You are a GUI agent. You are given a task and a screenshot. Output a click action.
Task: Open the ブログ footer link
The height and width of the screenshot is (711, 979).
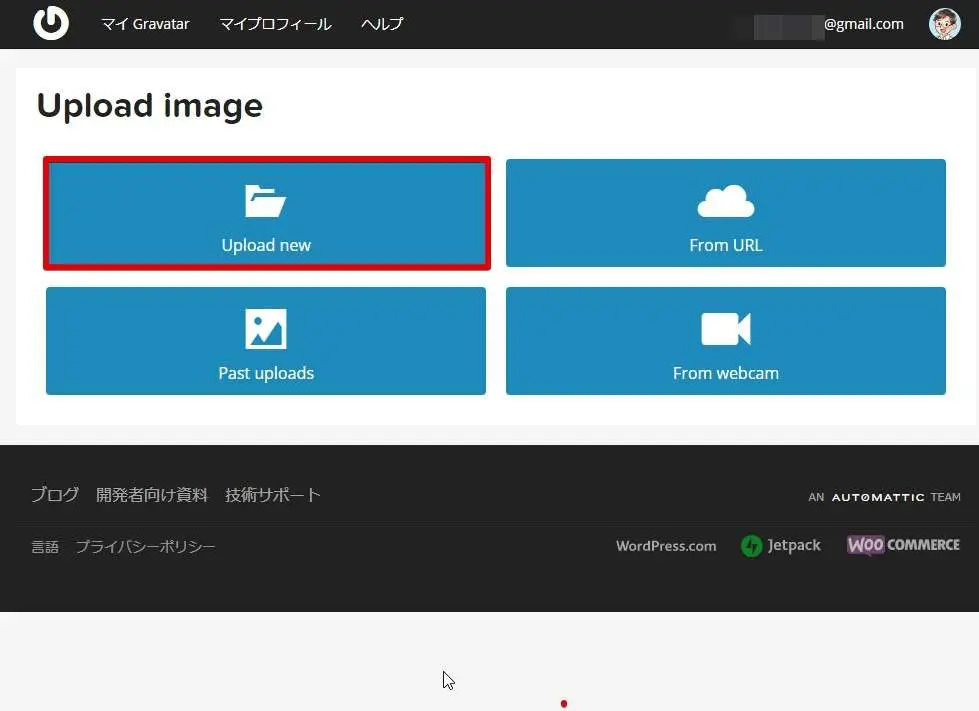click(54, 495)
